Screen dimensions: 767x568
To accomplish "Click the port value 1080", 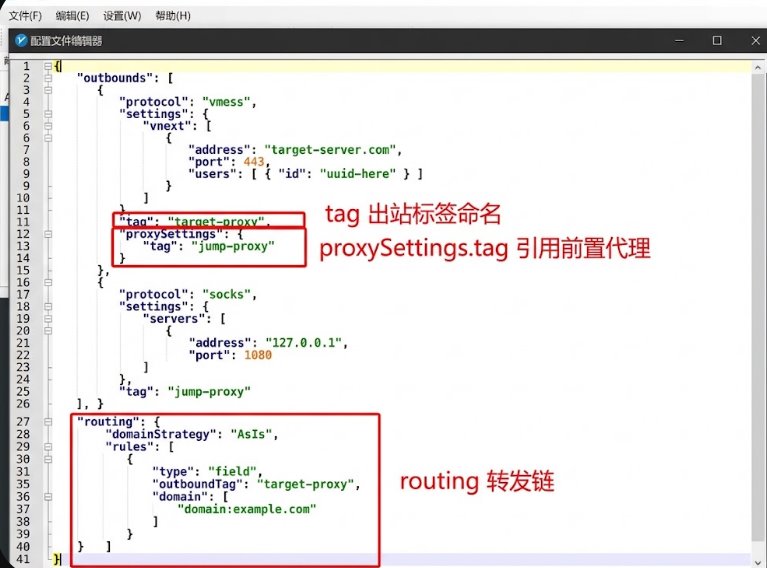I will [x=258, y=355].
